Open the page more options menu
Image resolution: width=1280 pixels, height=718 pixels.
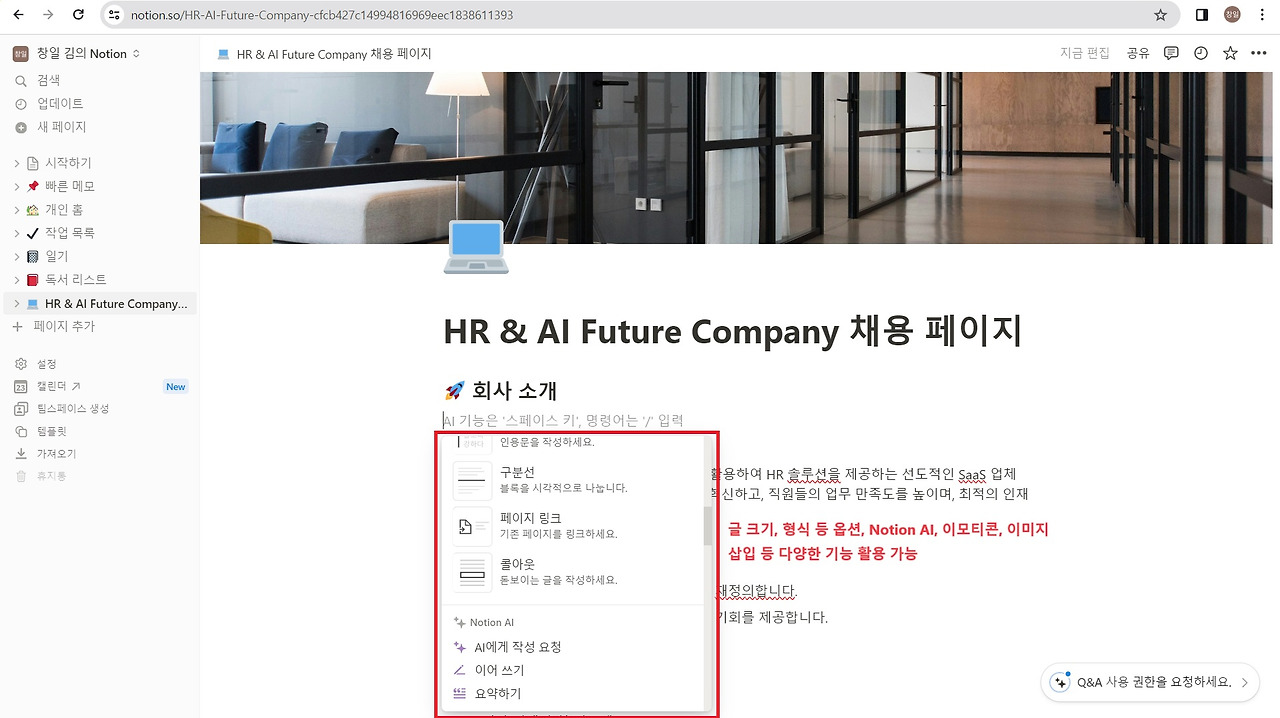[1258, 54]
